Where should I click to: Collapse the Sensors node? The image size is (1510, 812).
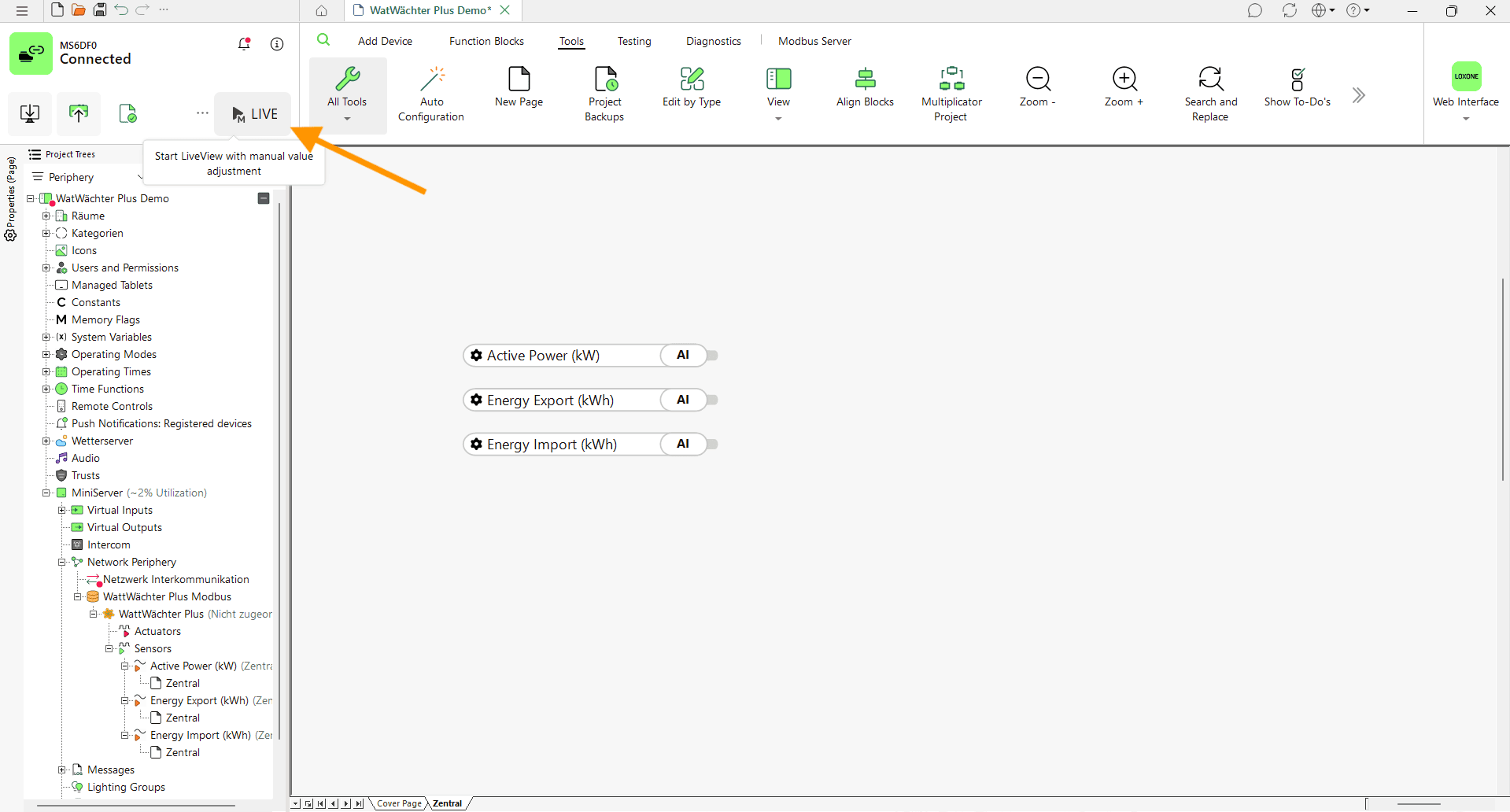[x=109, y=648]
